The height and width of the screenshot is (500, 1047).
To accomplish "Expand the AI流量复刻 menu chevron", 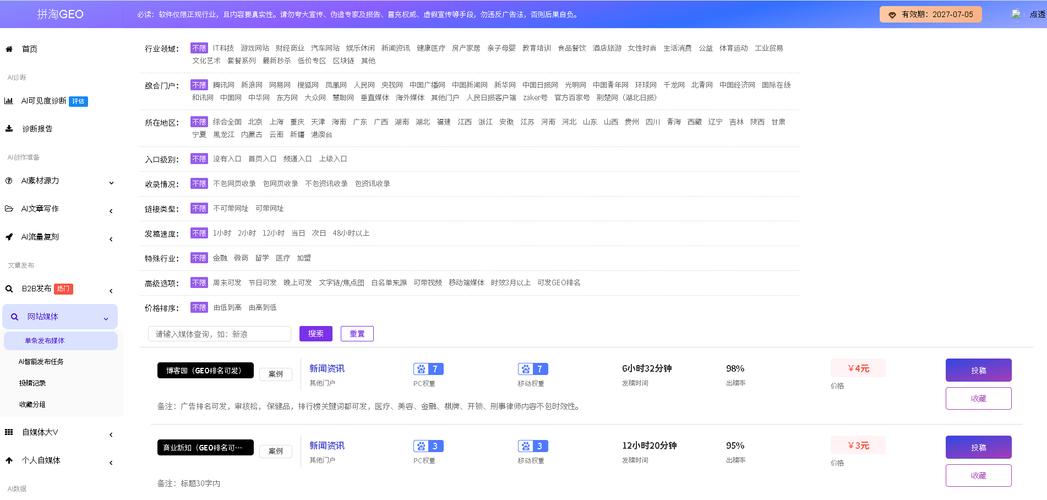I will click(111, 239).
